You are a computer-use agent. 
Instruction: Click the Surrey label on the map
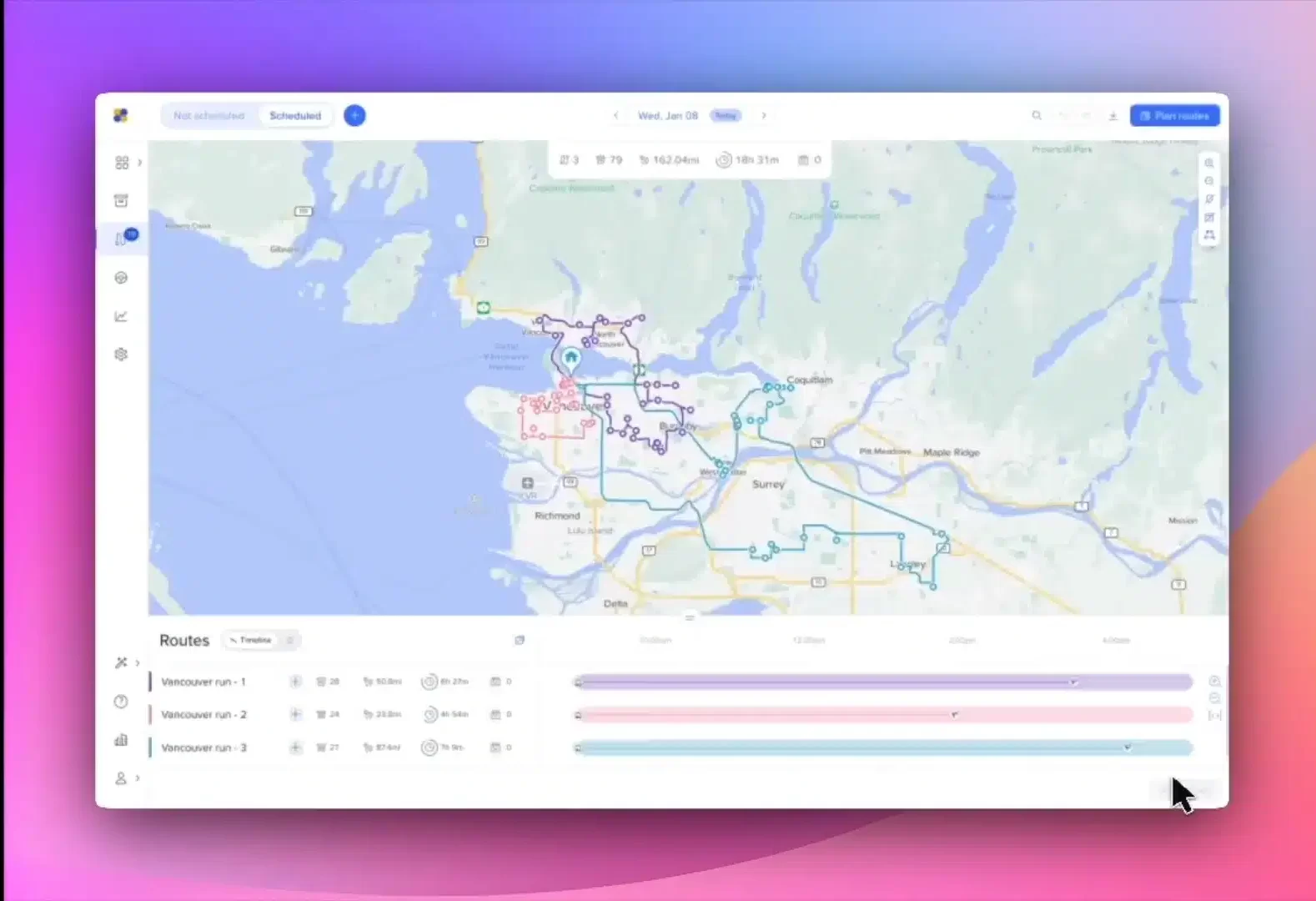point(768,484)
